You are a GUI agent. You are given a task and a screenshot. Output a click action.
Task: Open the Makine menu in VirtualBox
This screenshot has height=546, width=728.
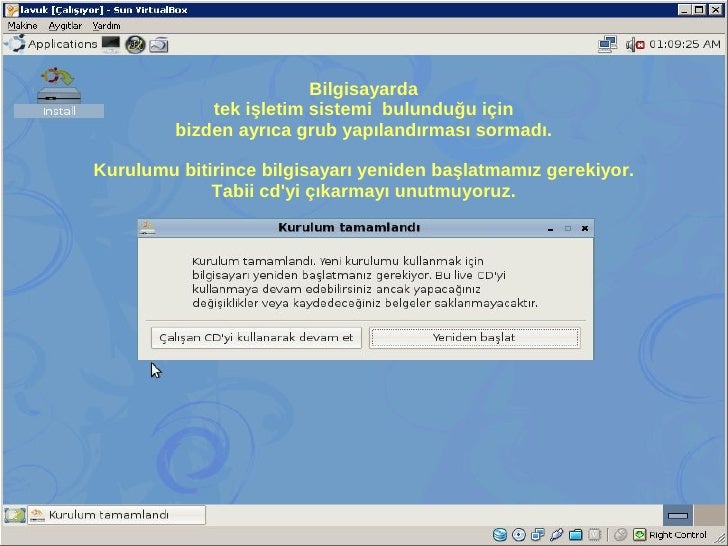click(x=22, y=26)
